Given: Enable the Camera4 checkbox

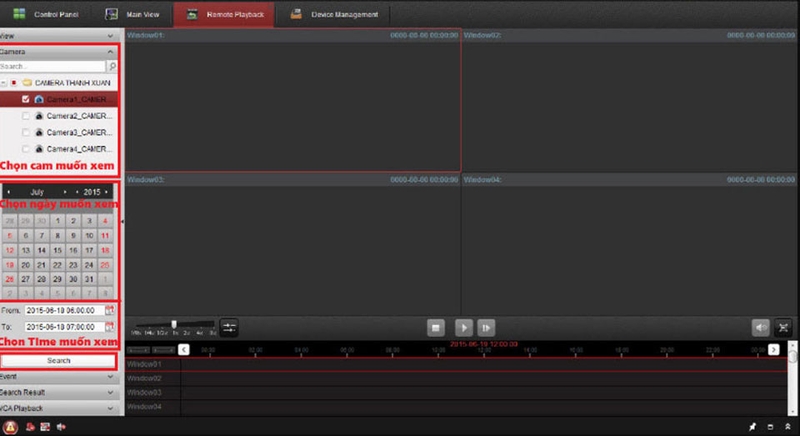Looking at the screenshot, I should coord(26,148).
